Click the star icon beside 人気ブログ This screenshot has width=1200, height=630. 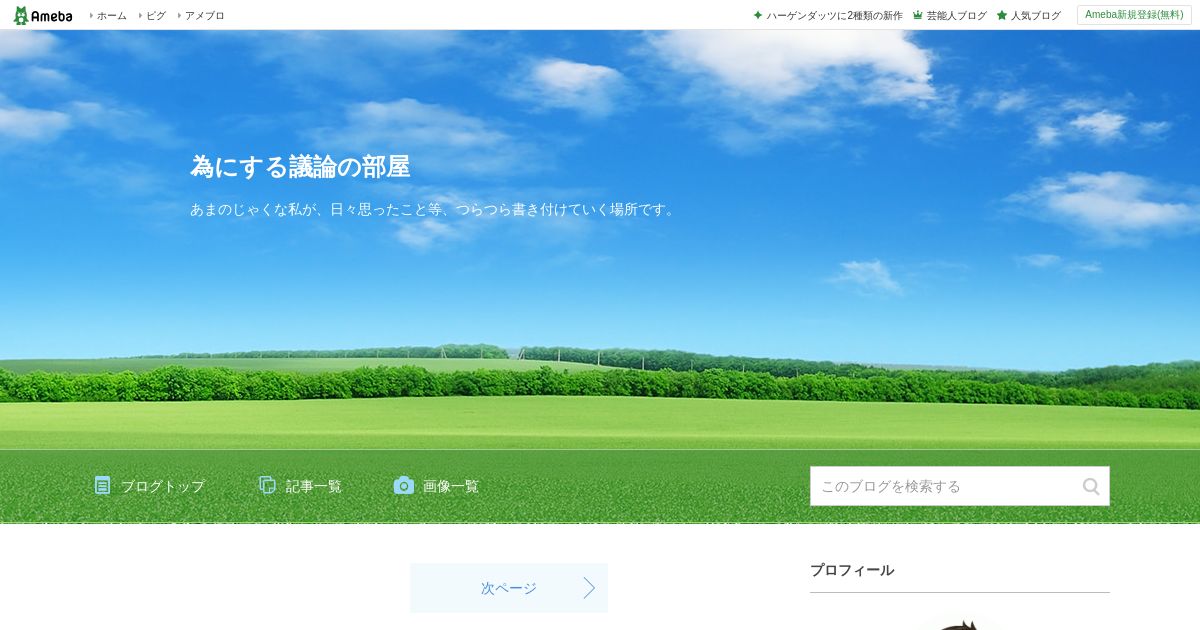click(x=1002, y=15)
